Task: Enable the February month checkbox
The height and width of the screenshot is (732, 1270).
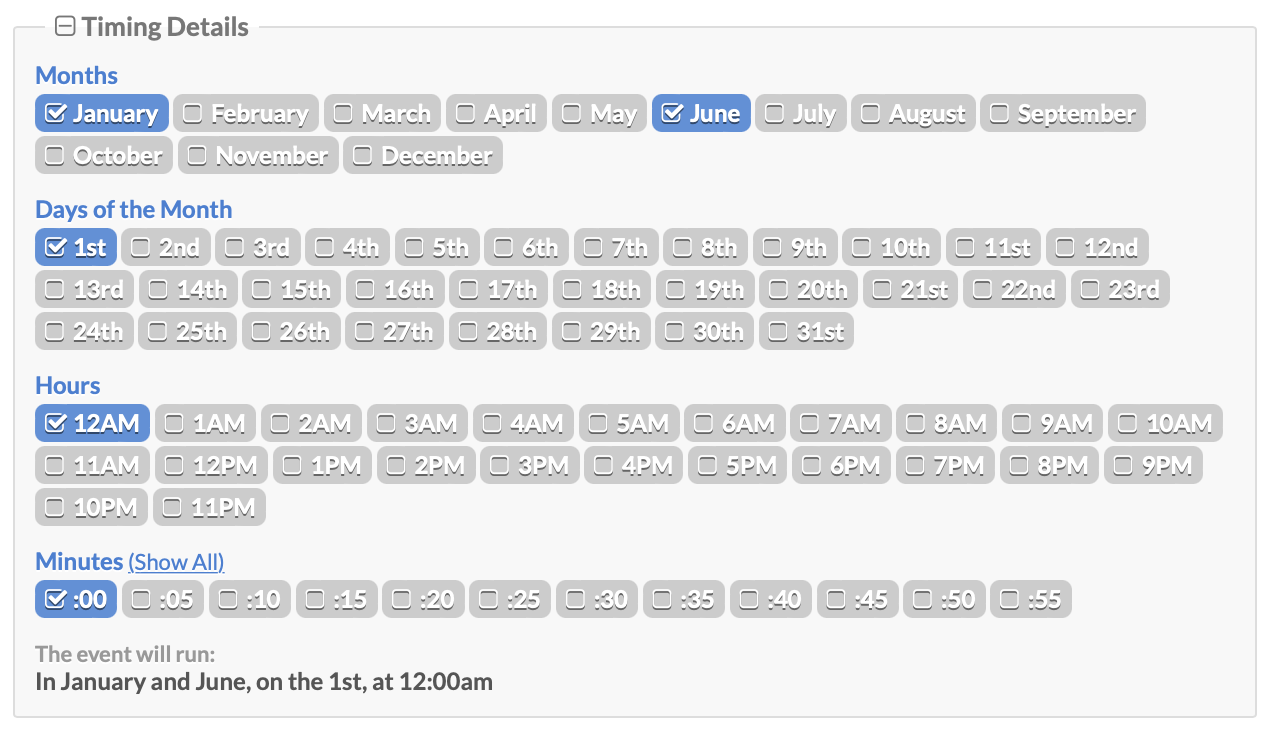Action: point(246,113)
